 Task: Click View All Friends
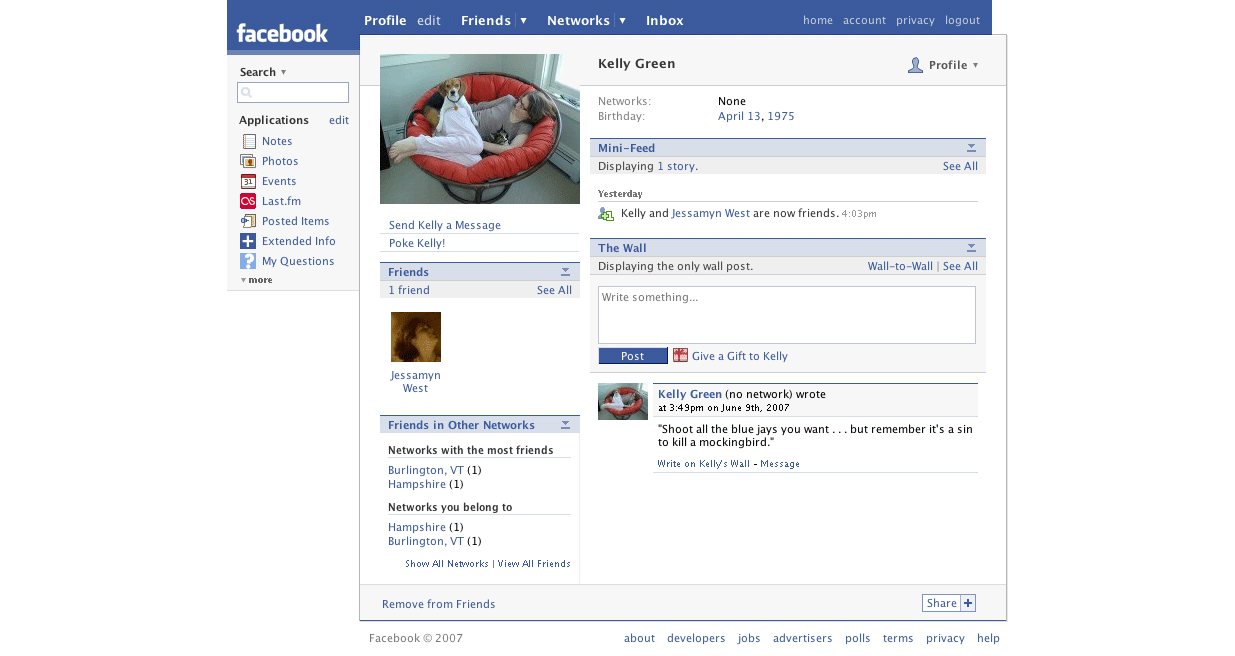pyautogui.click(x=534, y=564)
